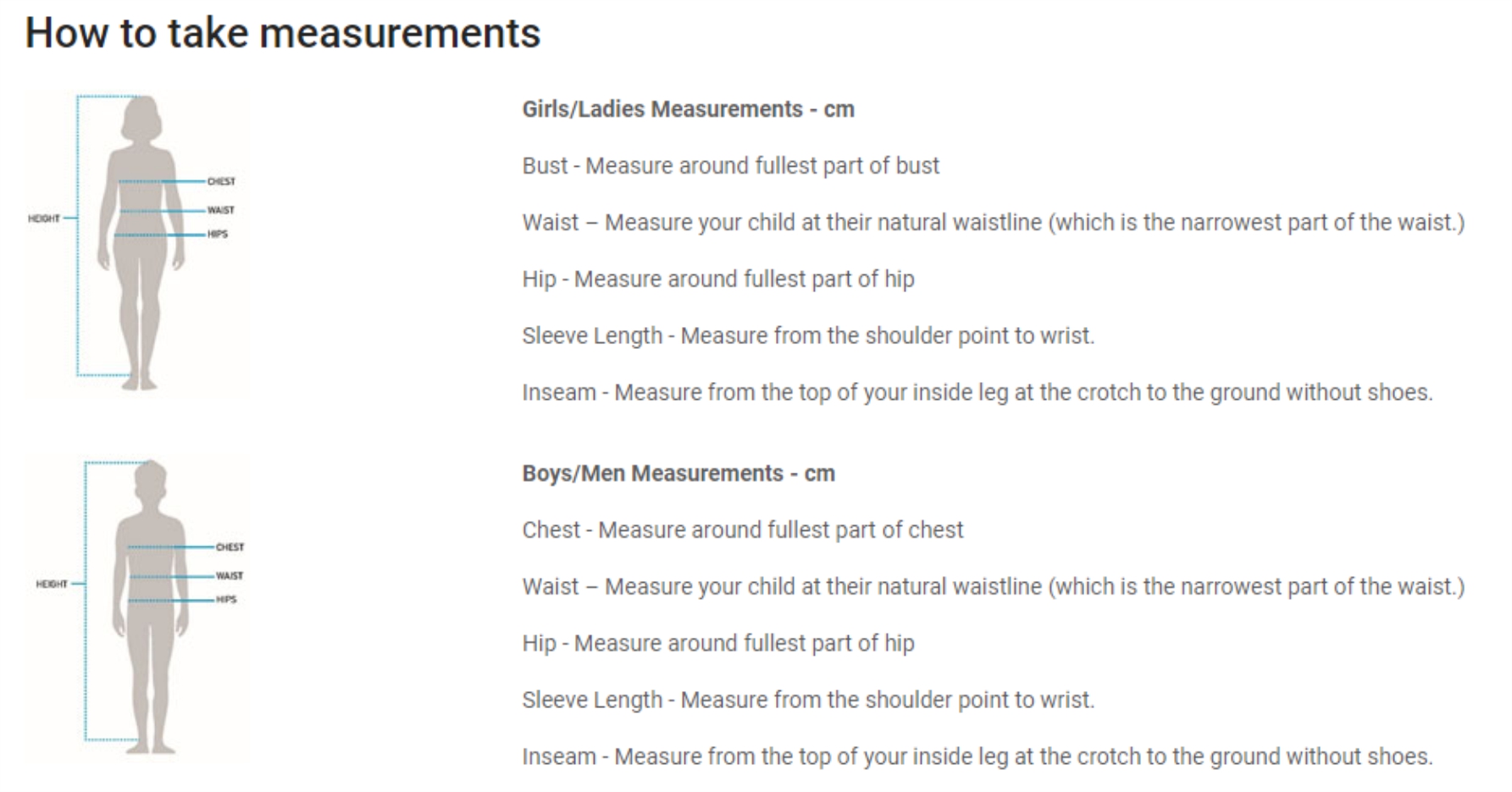Click the HEIGHT label beside girl figure
Viewport: 1512px width, 792px height.
[44, 219]
